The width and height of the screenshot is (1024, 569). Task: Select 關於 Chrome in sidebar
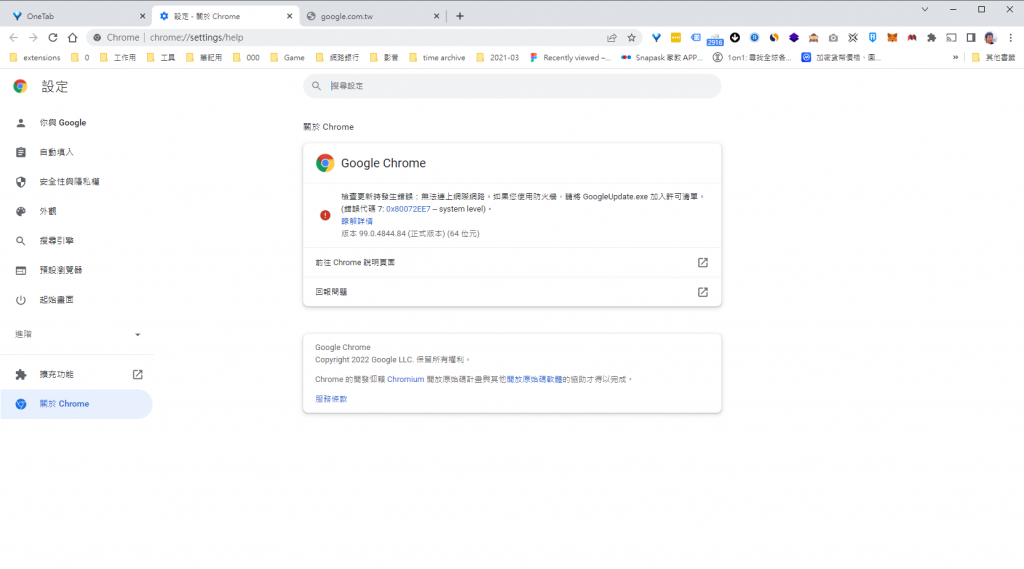76,404
